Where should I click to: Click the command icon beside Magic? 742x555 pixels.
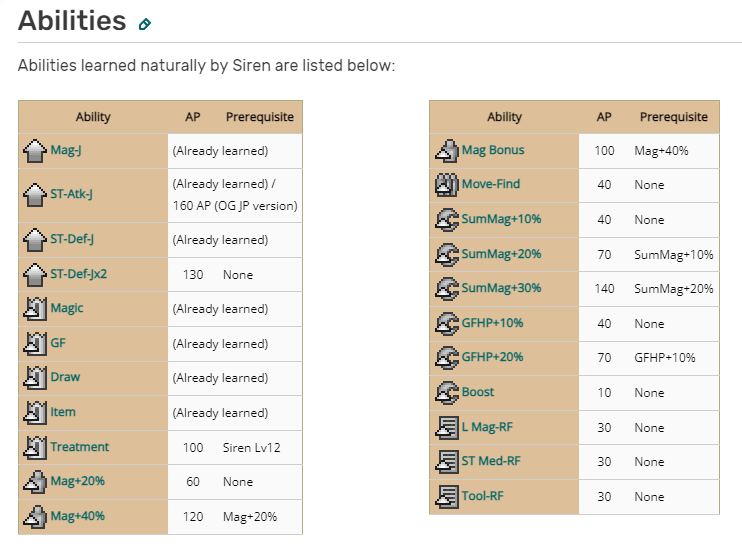pyautogui.click(x=35, y=308)
